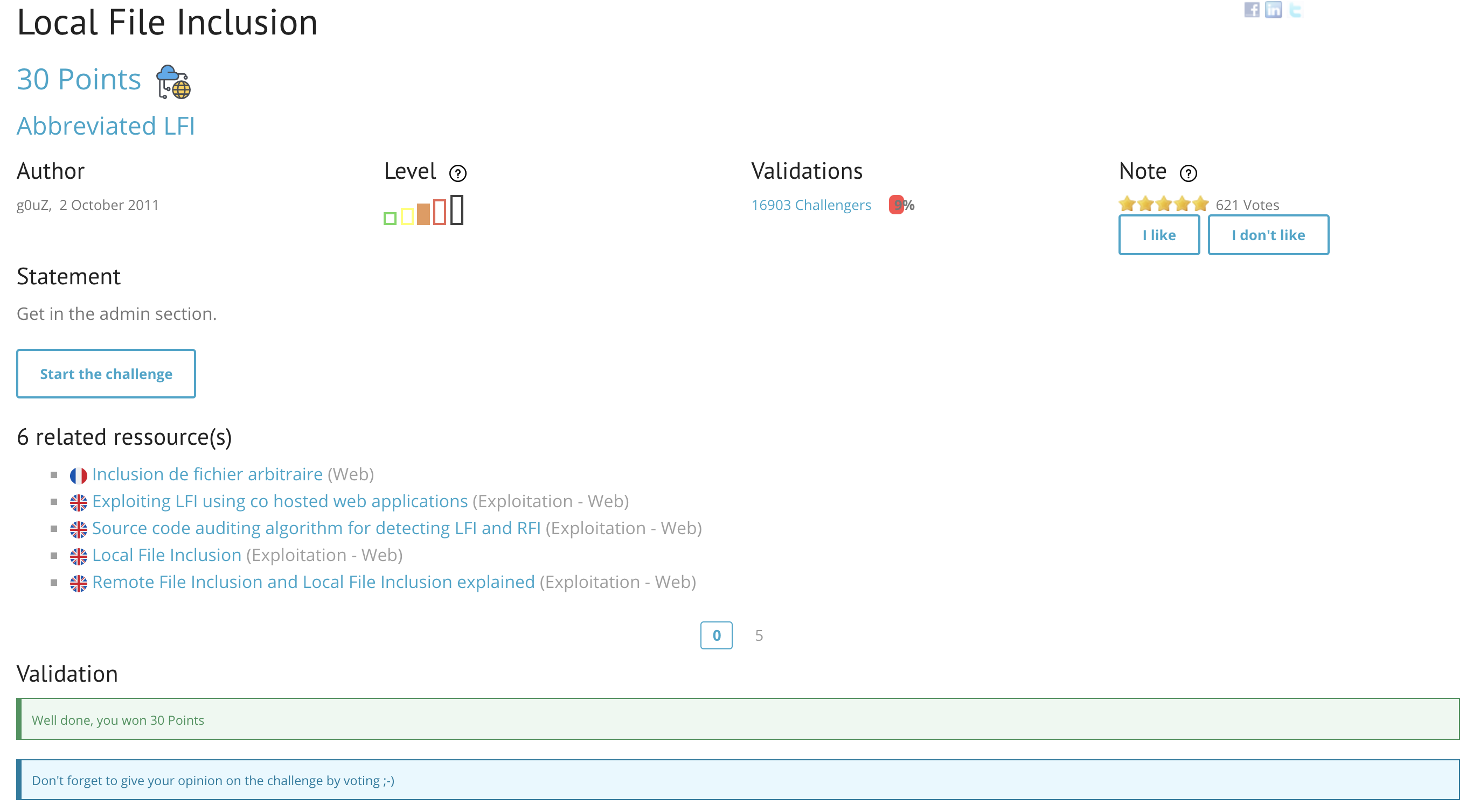Image resolution: width=1473 pixels, height=812 pixels.
Task: Open 16903 Challengers link
Action: pos(811,205)
